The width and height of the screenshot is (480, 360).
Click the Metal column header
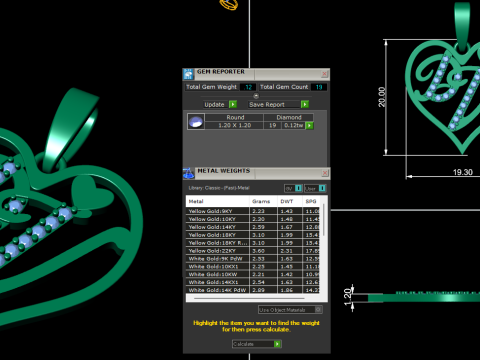coord(217,201)
